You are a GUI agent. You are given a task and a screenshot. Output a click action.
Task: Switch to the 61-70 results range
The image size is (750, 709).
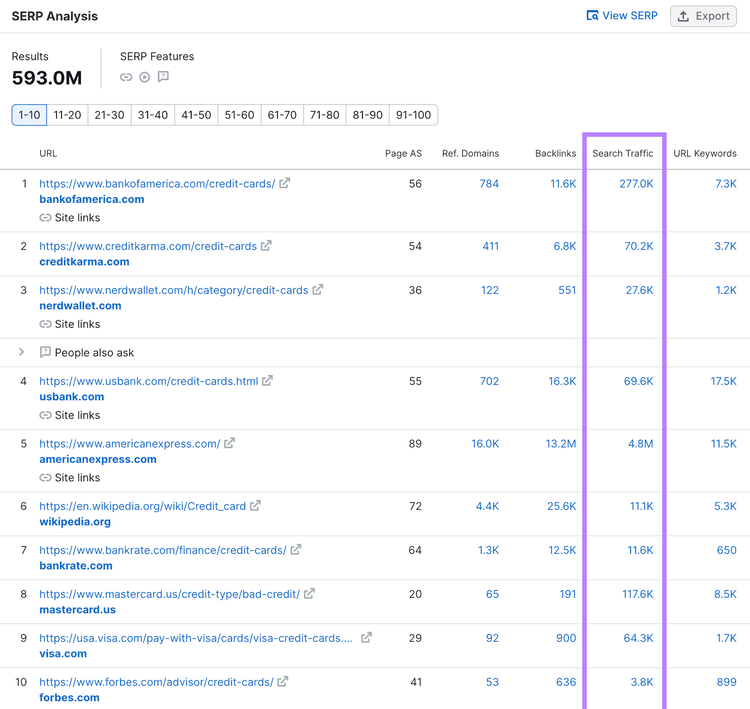(282, 115)
